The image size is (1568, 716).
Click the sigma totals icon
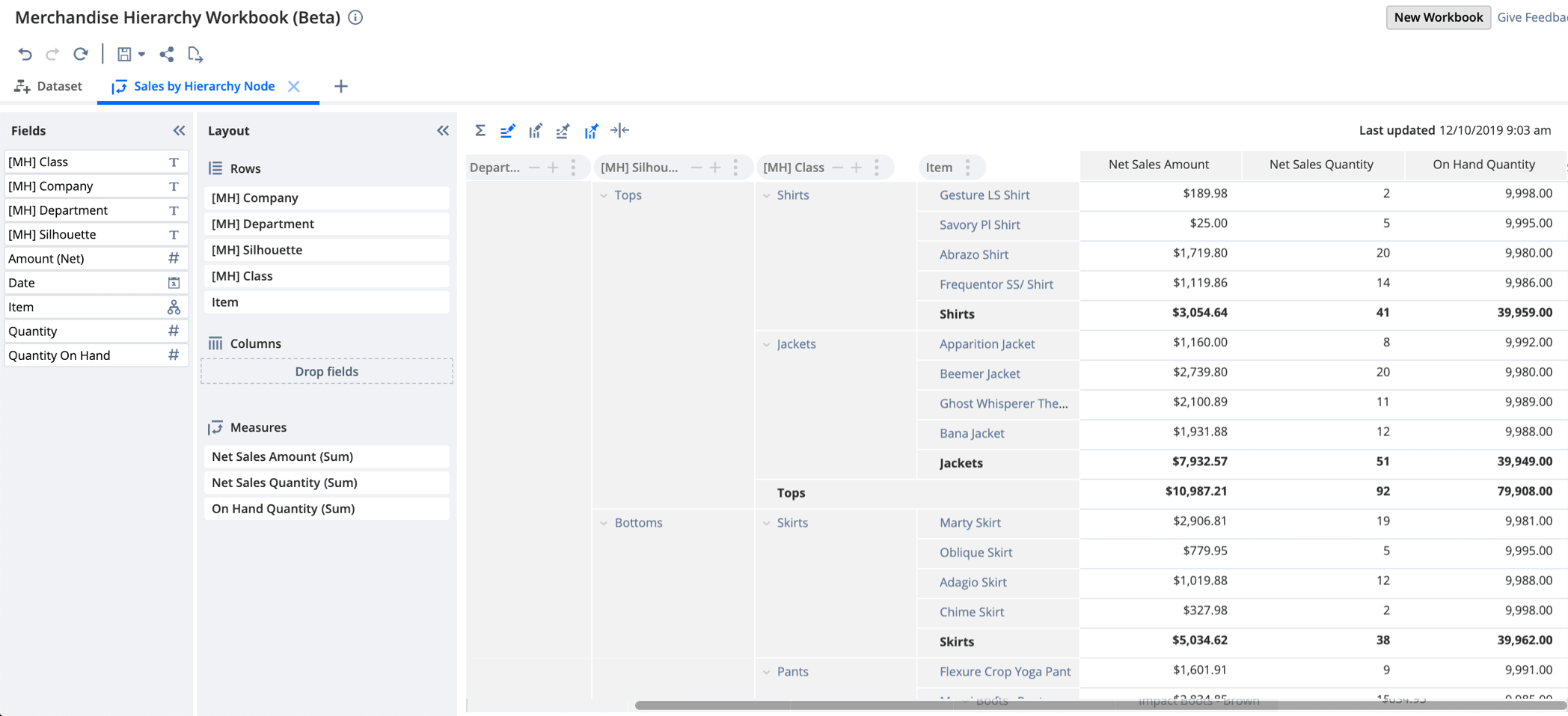(x=480, y=130)
